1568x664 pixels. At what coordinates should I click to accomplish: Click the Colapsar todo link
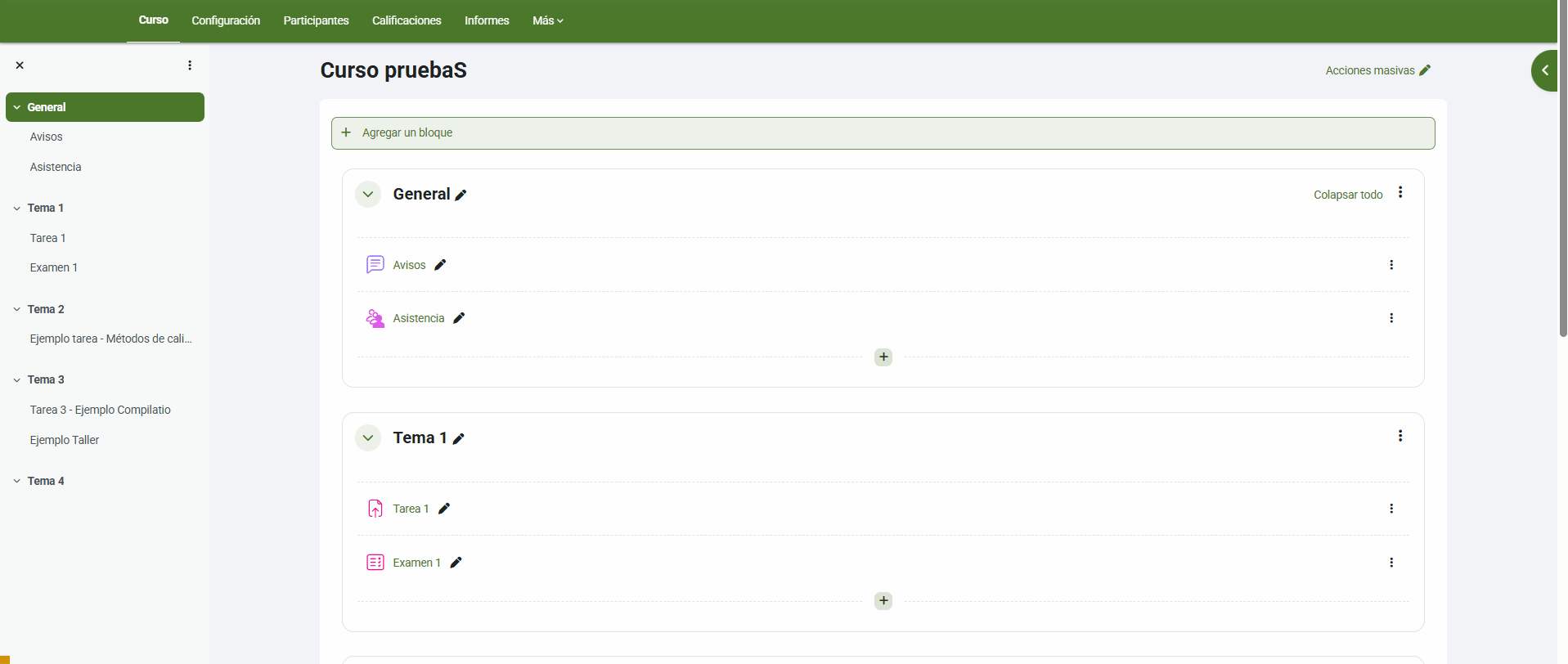coord(1347,195)
